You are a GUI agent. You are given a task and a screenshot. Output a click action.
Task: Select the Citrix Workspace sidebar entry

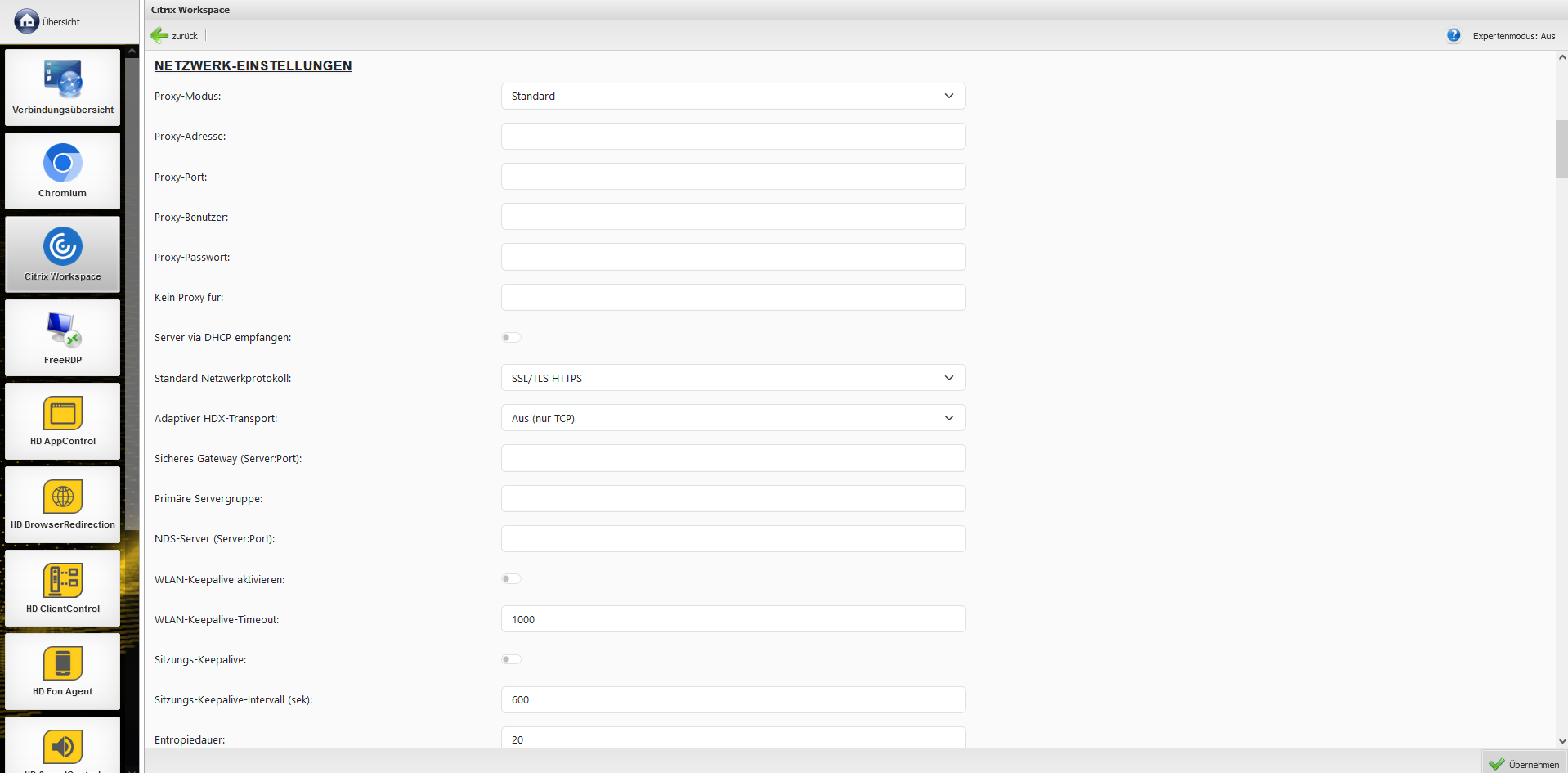[x=63, y=254]
